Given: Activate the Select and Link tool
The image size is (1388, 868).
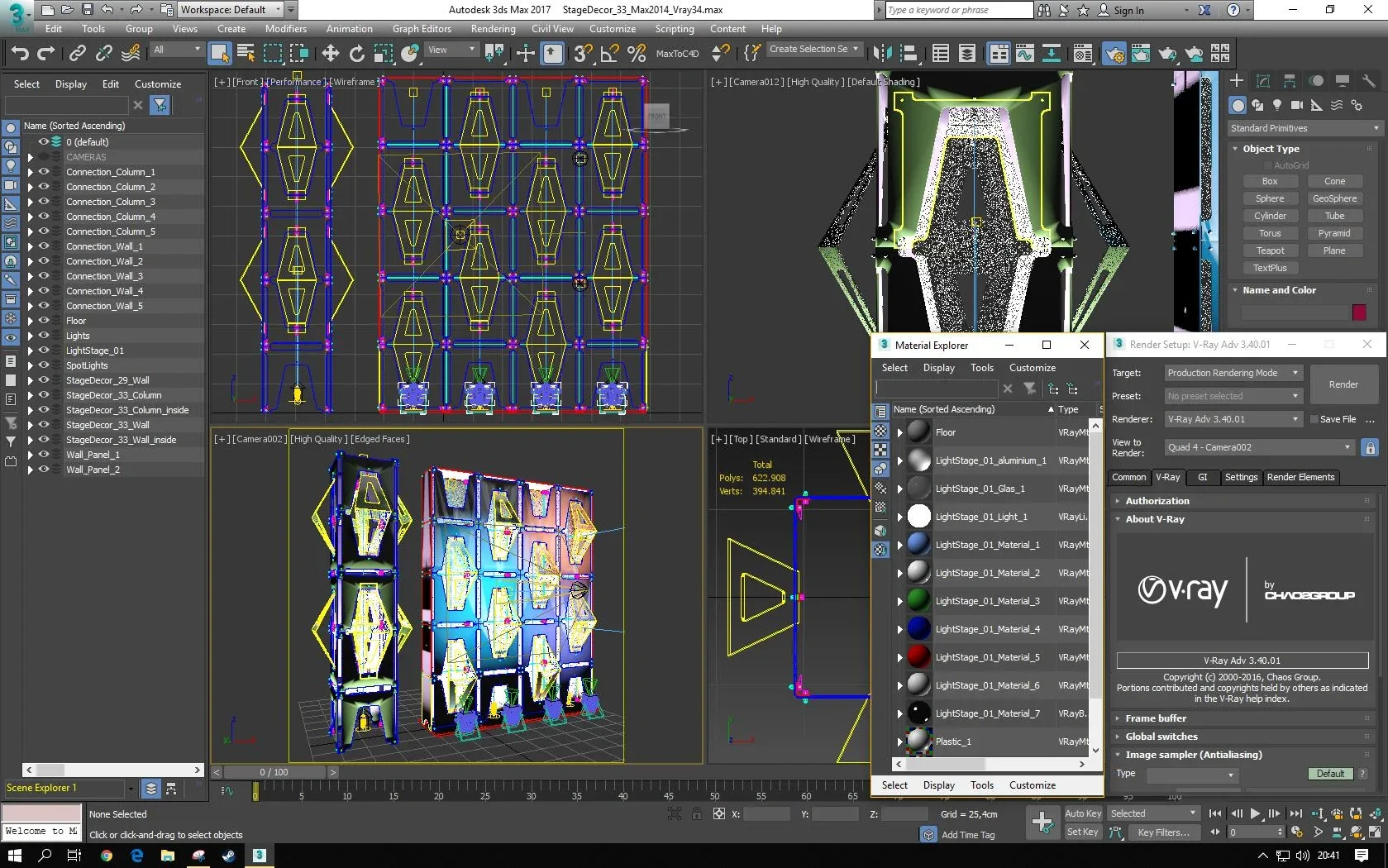Looking at the screenshot, I should [x=77, y=54].
